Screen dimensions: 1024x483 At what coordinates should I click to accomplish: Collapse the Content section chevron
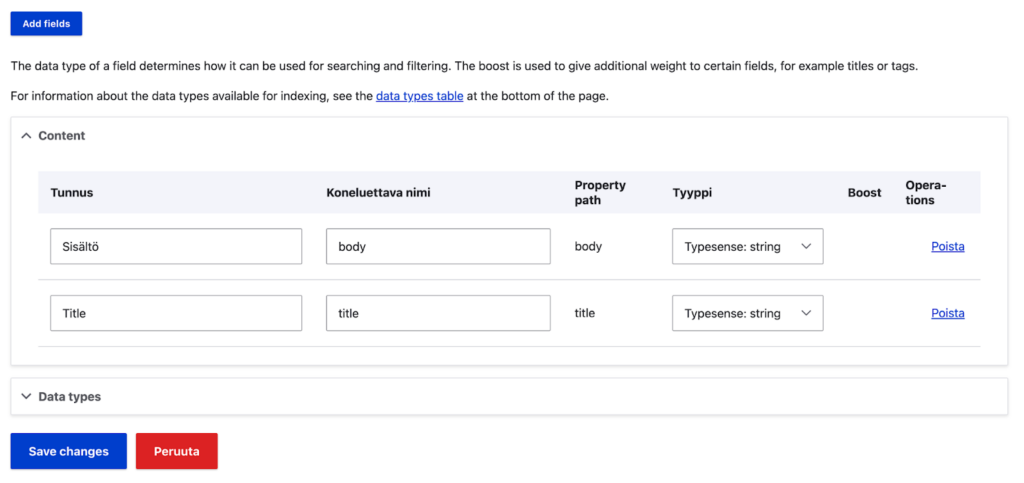coord(27,136)
